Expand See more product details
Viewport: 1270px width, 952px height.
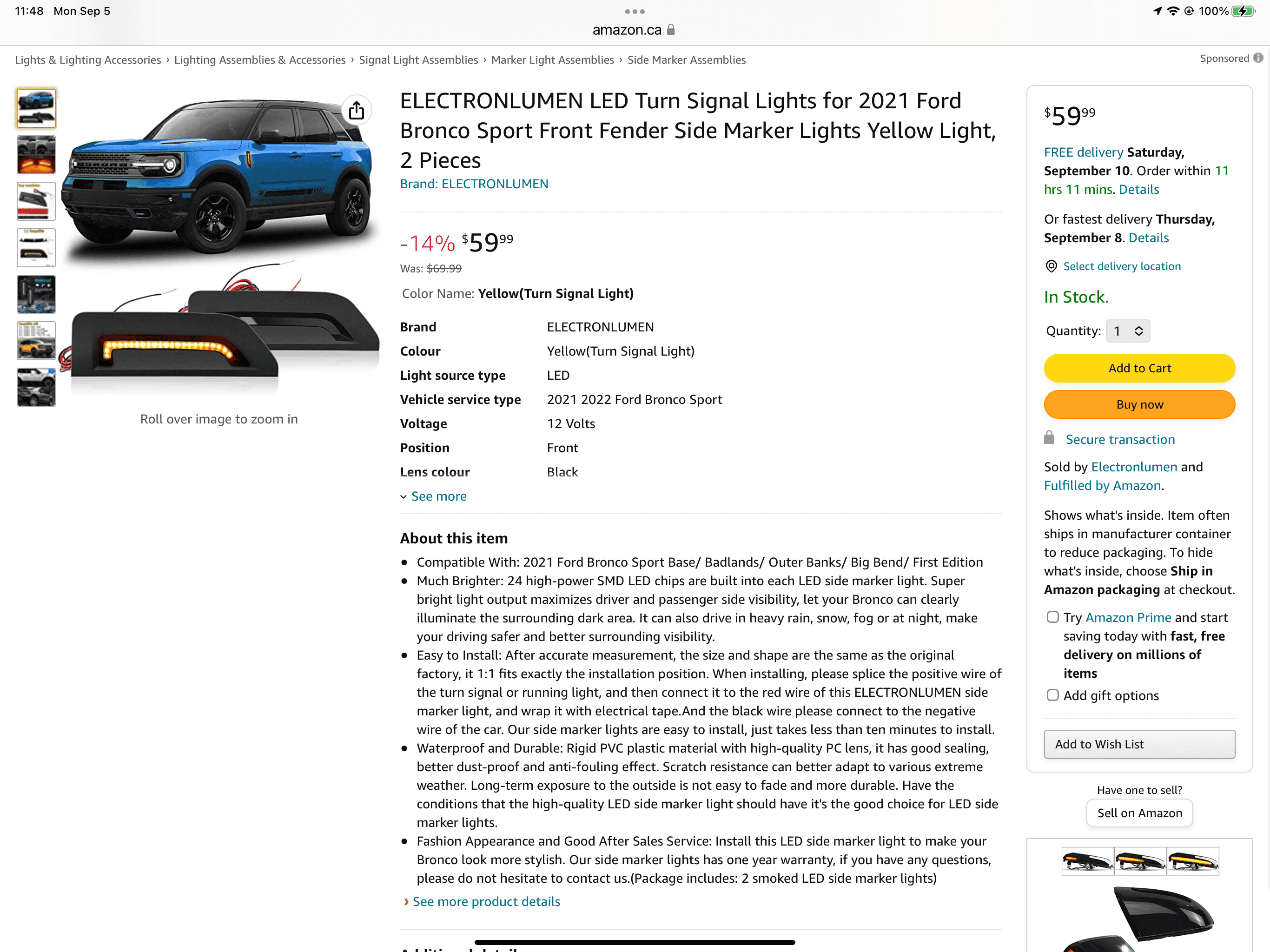[x=485, y=901]
